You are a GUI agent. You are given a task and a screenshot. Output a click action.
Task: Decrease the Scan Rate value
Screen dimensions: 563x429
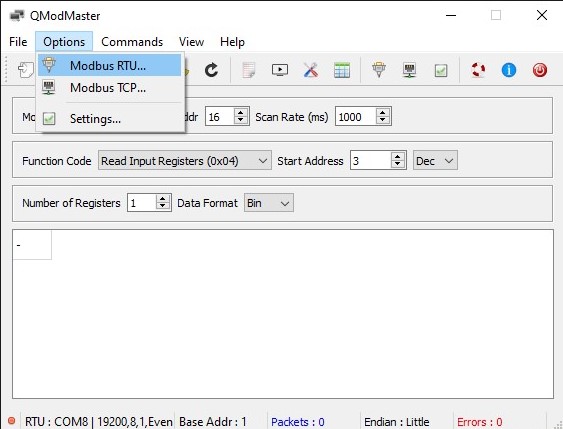(x=383, y=121)
